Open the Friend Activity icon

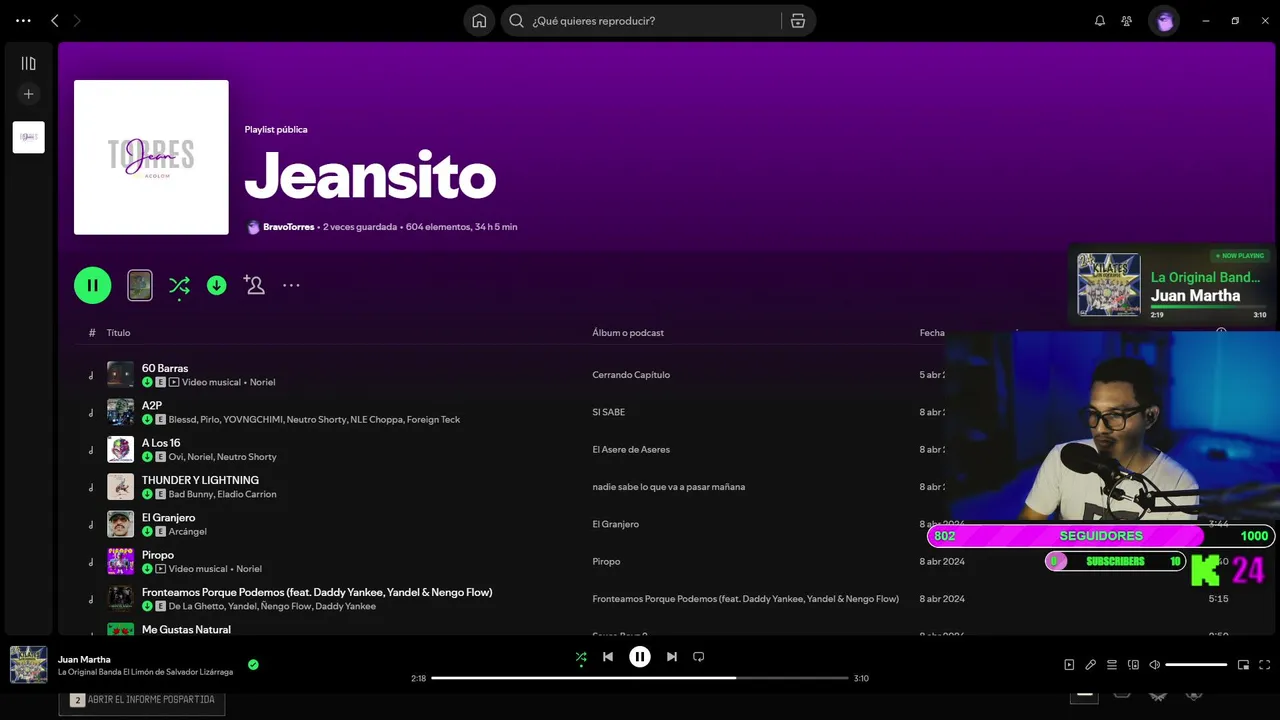pos(1127,20)
